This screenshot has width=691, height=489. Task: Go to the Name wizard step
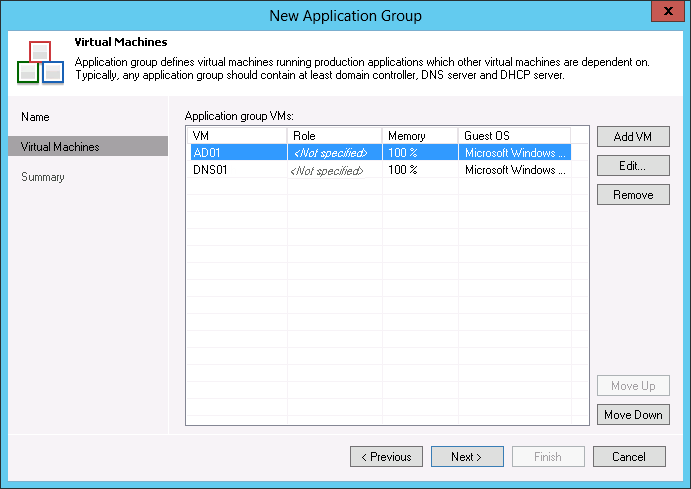[35, 117]
